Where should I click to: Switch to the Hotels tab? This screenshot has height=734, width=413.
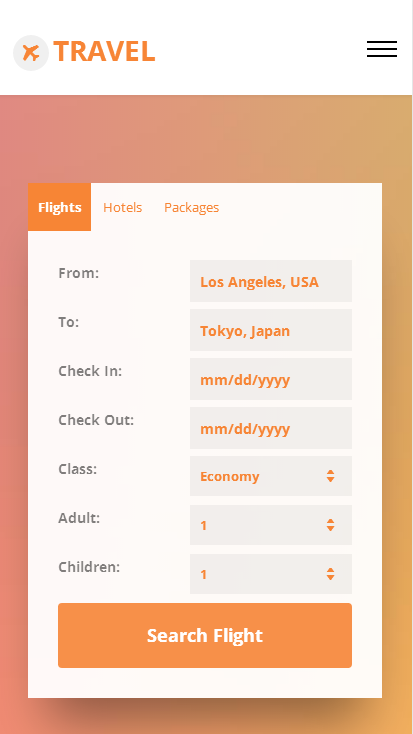123,207
